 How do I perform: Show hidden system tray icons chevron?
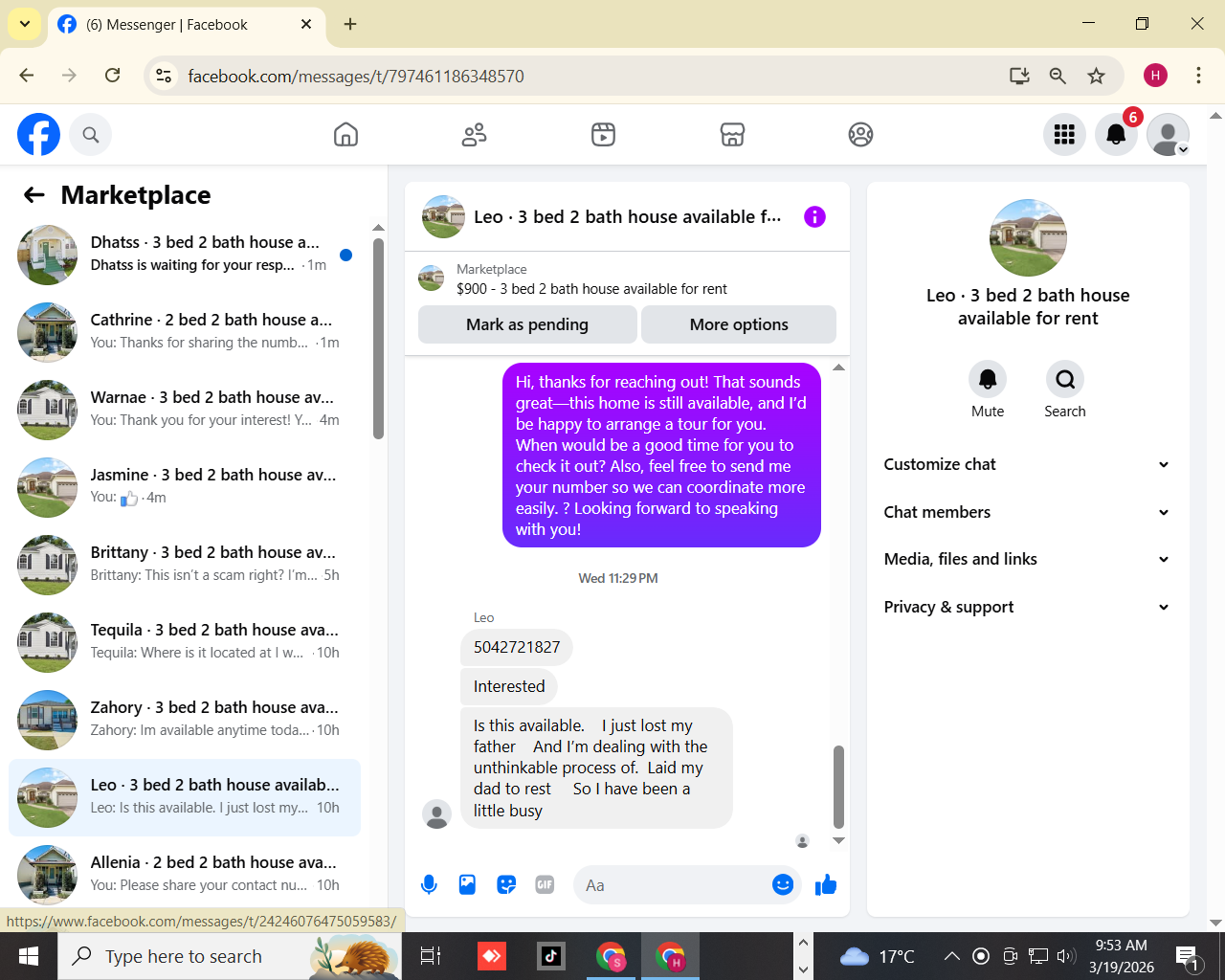click(951, 956)
